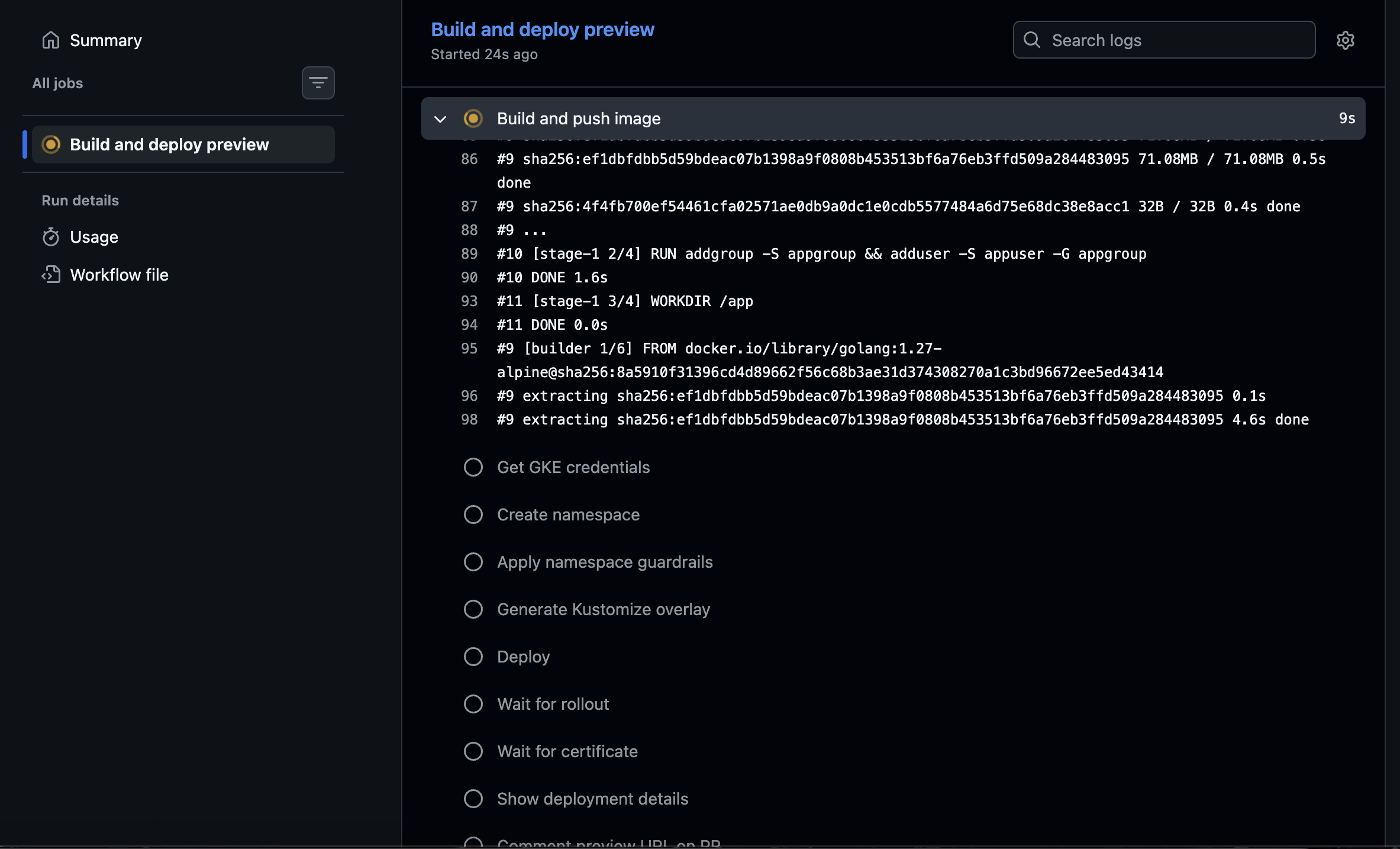Collapse the Build and push image step chevron

pos(440,119)
